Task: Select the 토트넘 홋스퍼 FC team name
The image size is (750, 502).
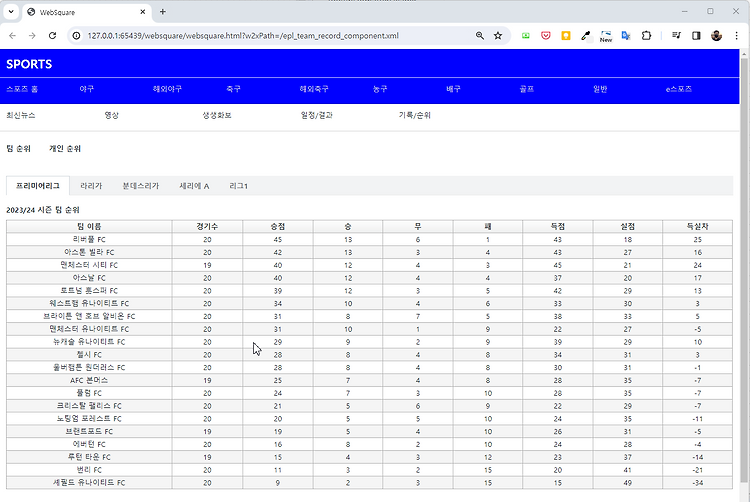Action: pyautogui.click(x=89, y=291)
